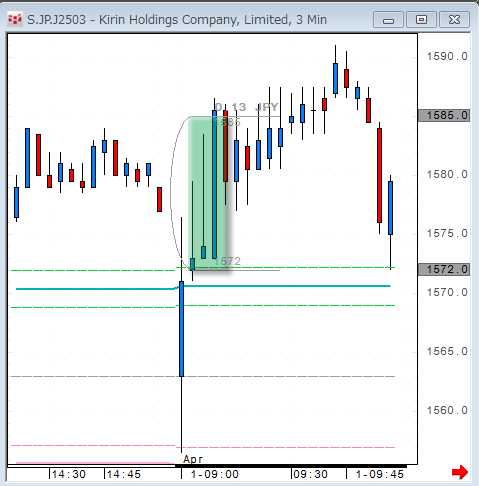Click the 1572 label on measurement box
479x486 pixels.
pyautogui.click(x=227, y=261)
